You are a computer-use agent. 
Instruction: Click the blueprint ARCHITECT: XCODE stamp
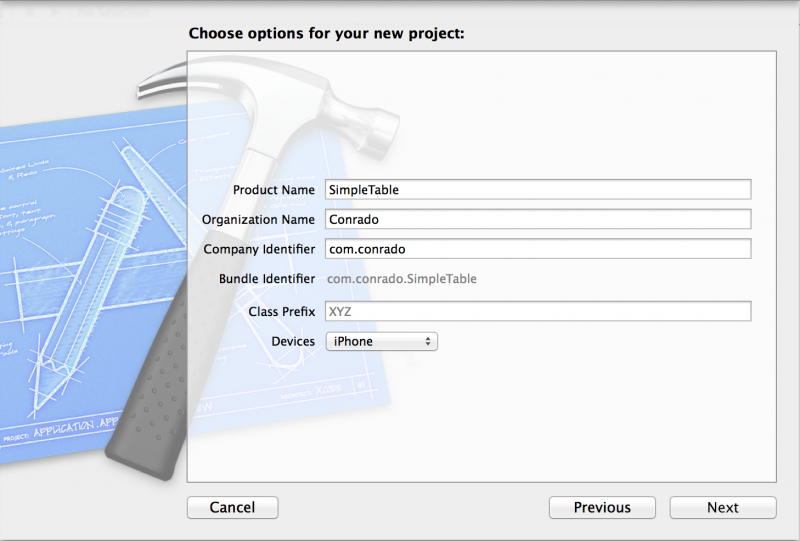pyautogui.click(x=310, y=392)
